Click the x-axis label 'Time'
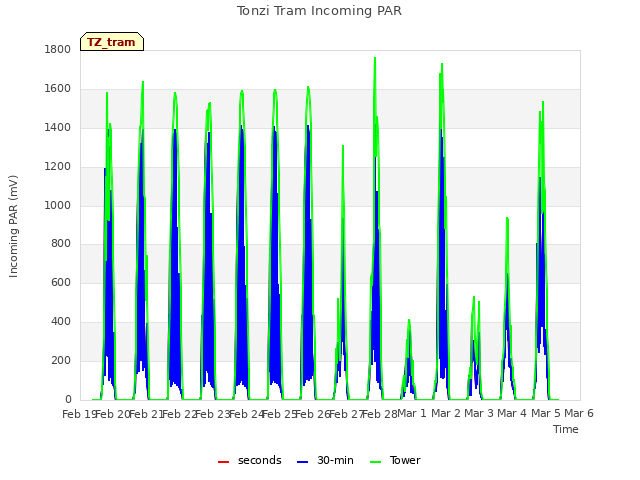This screenshot has height=480, width=640. (566, 429)
